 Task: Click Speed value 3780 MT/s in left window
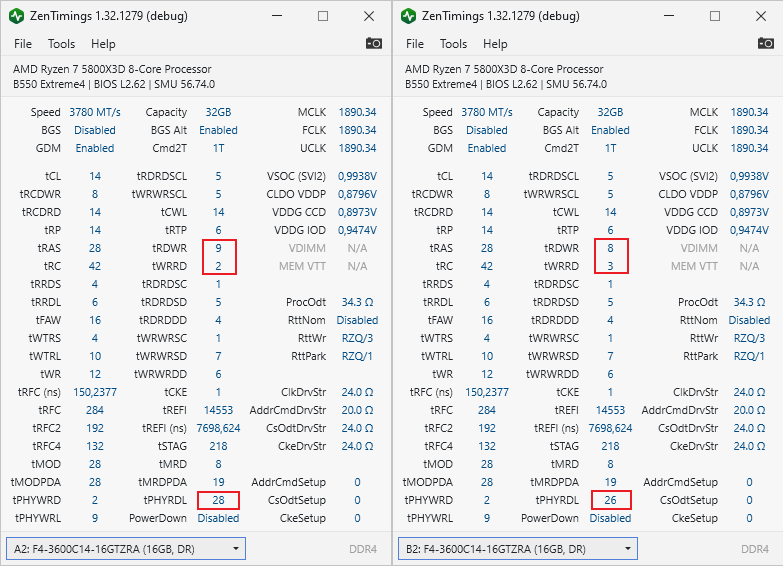95,112
